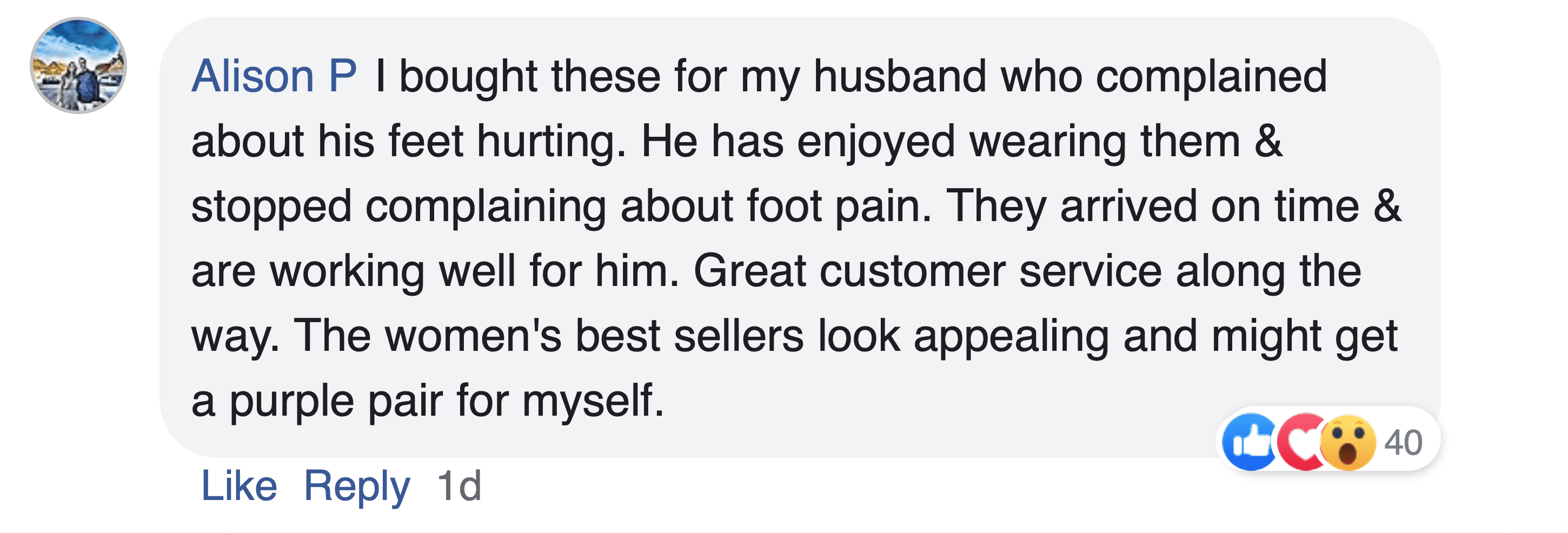View the 40 reactions count
Image resolution: width=1568 pixels, height=533 pixels.
(1403, 442)
